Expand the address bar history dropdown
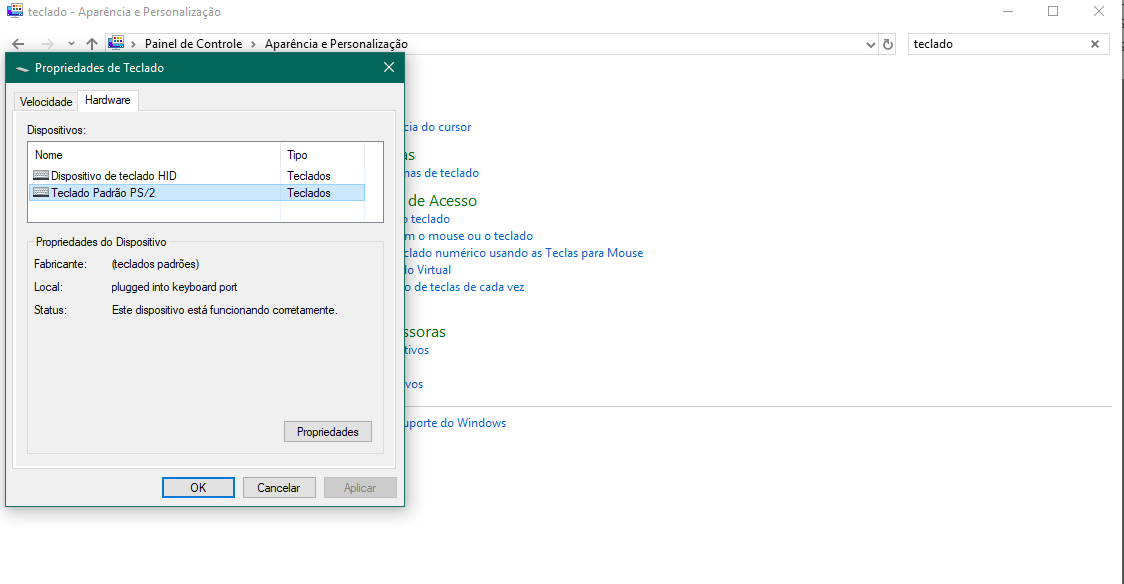 (870, 44)
